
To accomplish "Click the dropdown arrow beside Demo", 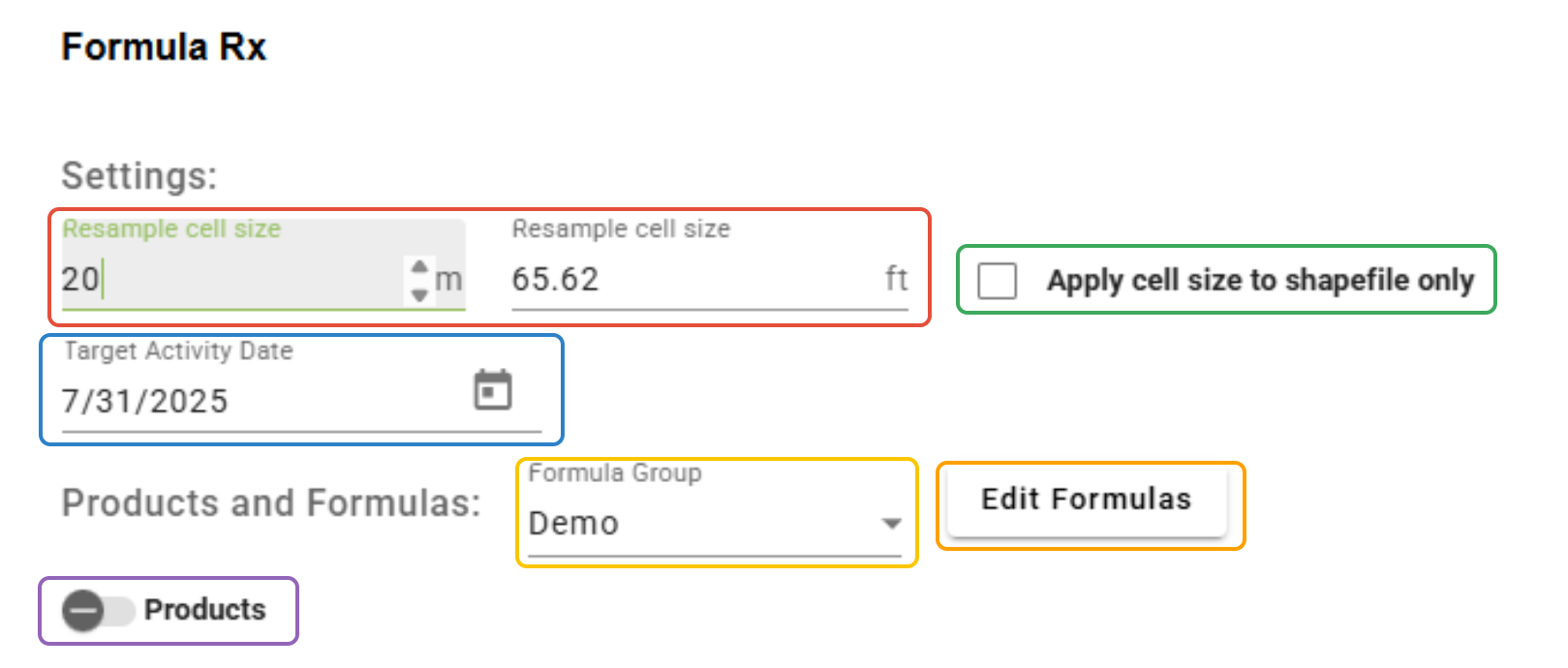I will 892,524.
